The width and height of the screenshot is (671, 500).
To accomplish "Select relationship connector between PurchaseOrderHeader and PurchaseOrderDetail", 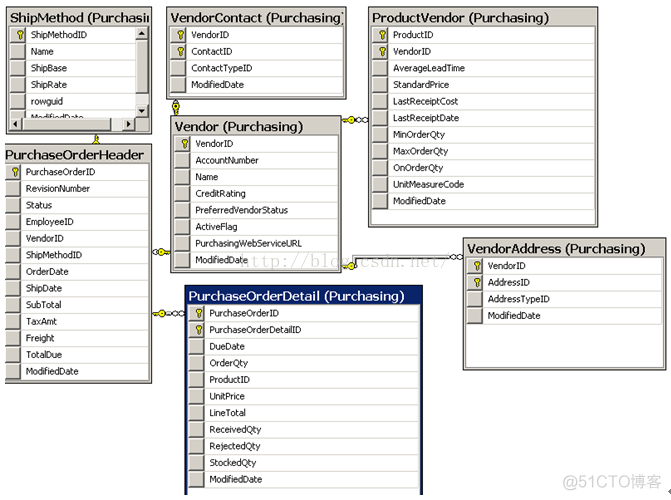I will click(x=169, y=314).
